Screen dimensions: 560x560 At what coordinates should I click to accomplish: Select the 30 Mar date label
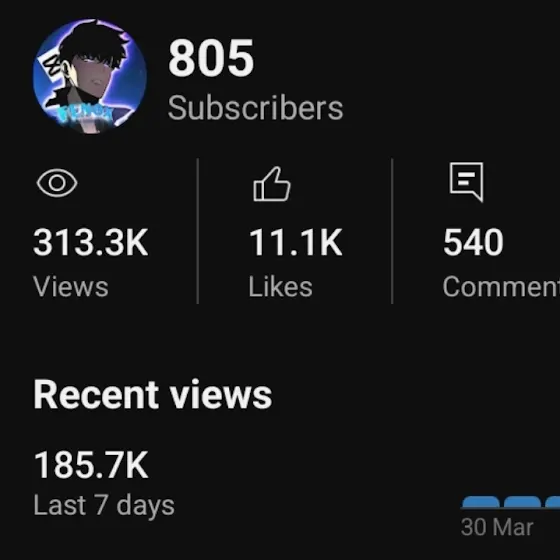tap(497, 527)
